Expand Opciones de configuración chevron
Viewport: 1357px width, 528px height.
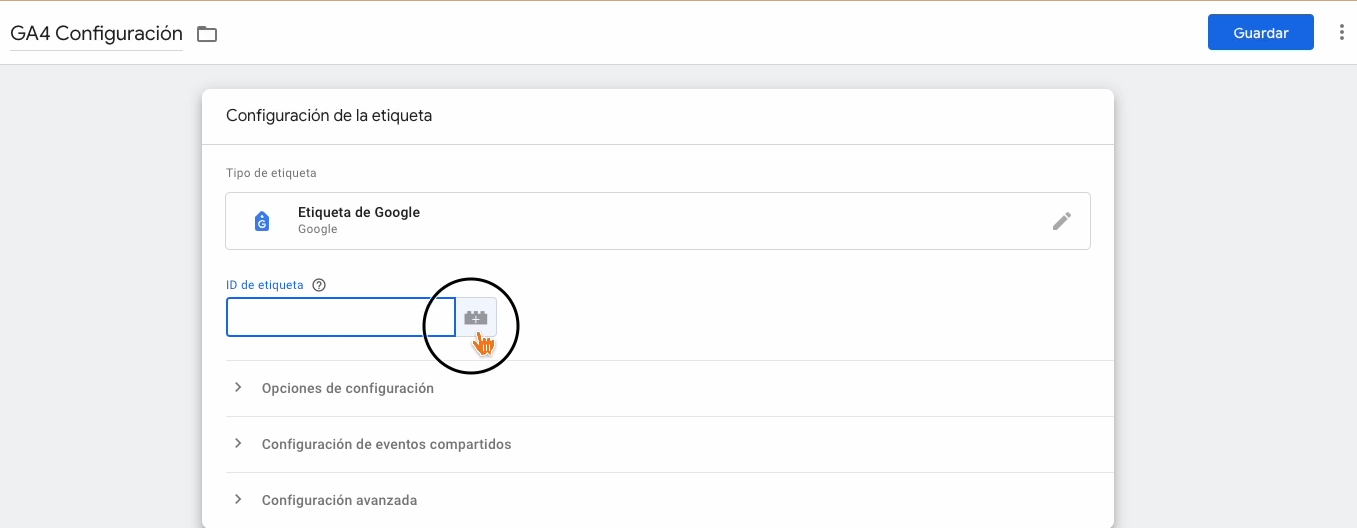238,387
